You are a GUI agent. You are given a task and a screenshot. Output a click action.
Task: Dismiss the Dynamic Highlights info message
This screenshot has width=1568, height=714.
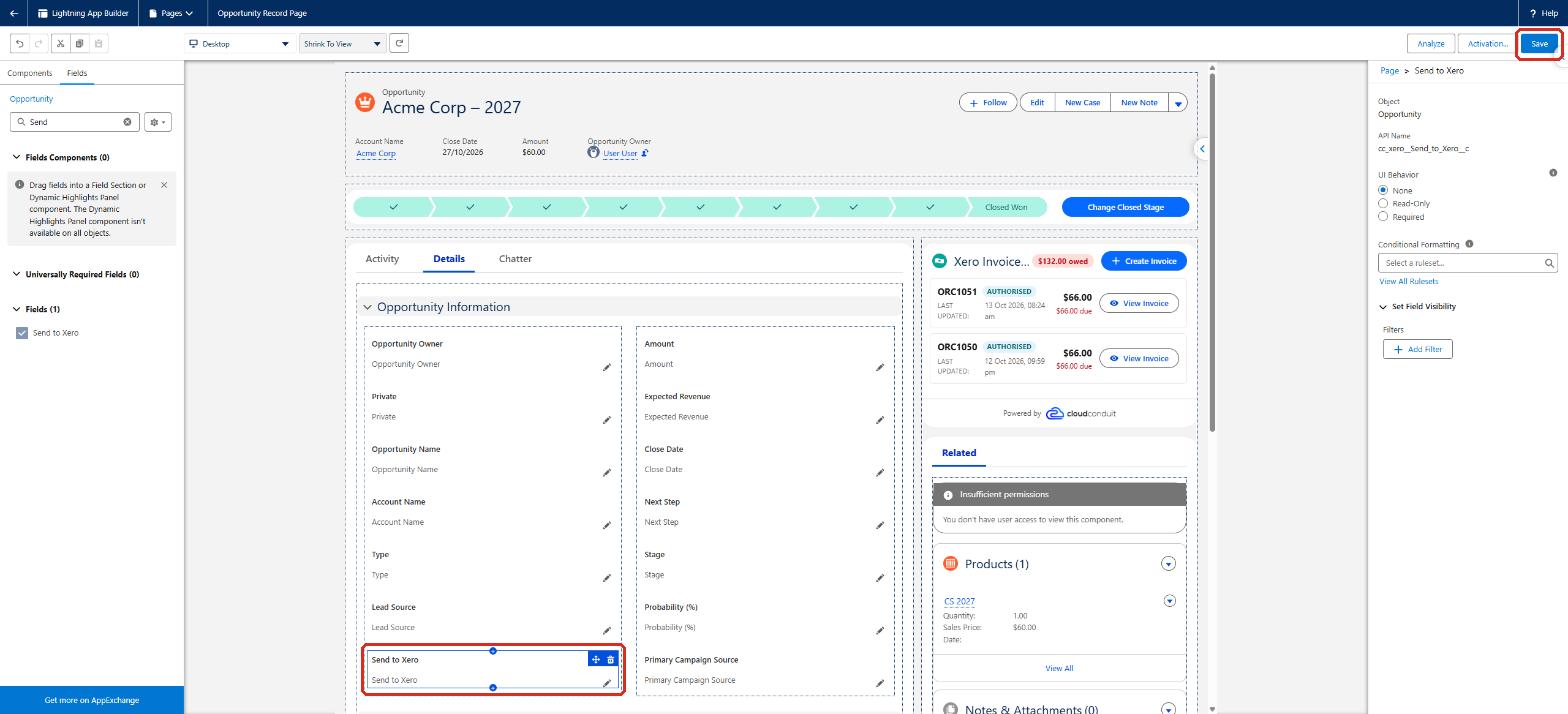click(x=164, y=185)
